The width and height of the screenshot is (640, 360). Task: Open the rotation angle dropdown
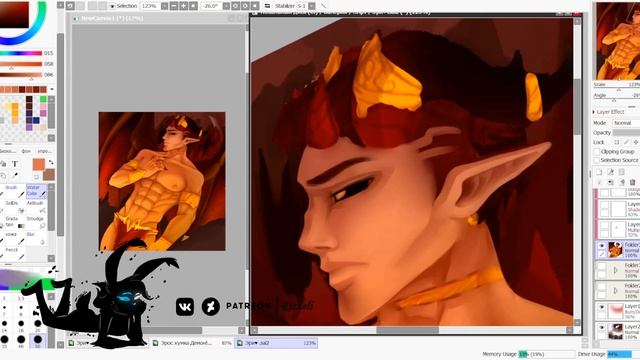(x=226, y=6)
